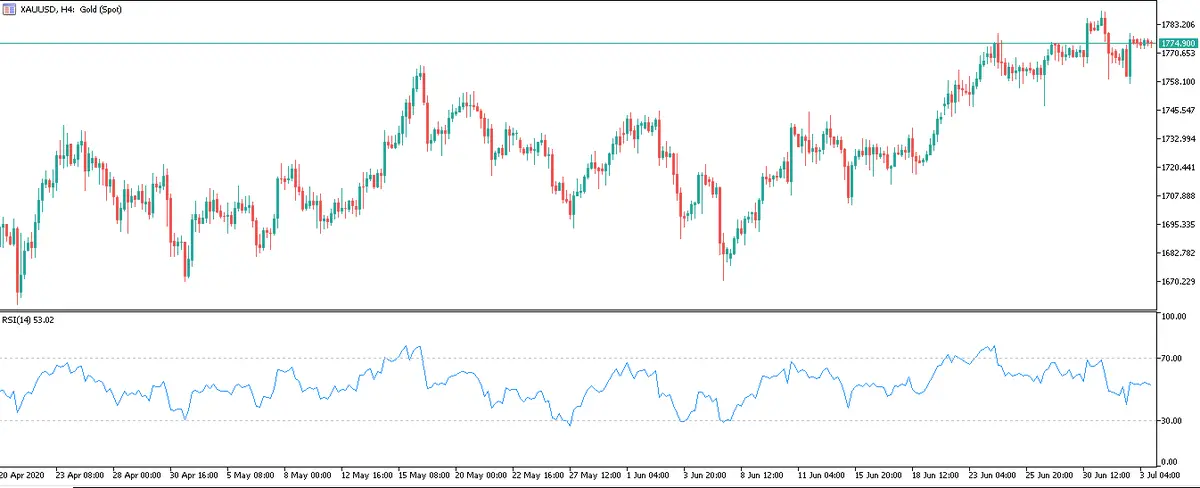
Task: Click the chart window icon beside XAUUSD
Action: pyautogui.click(x=9, y=8)
